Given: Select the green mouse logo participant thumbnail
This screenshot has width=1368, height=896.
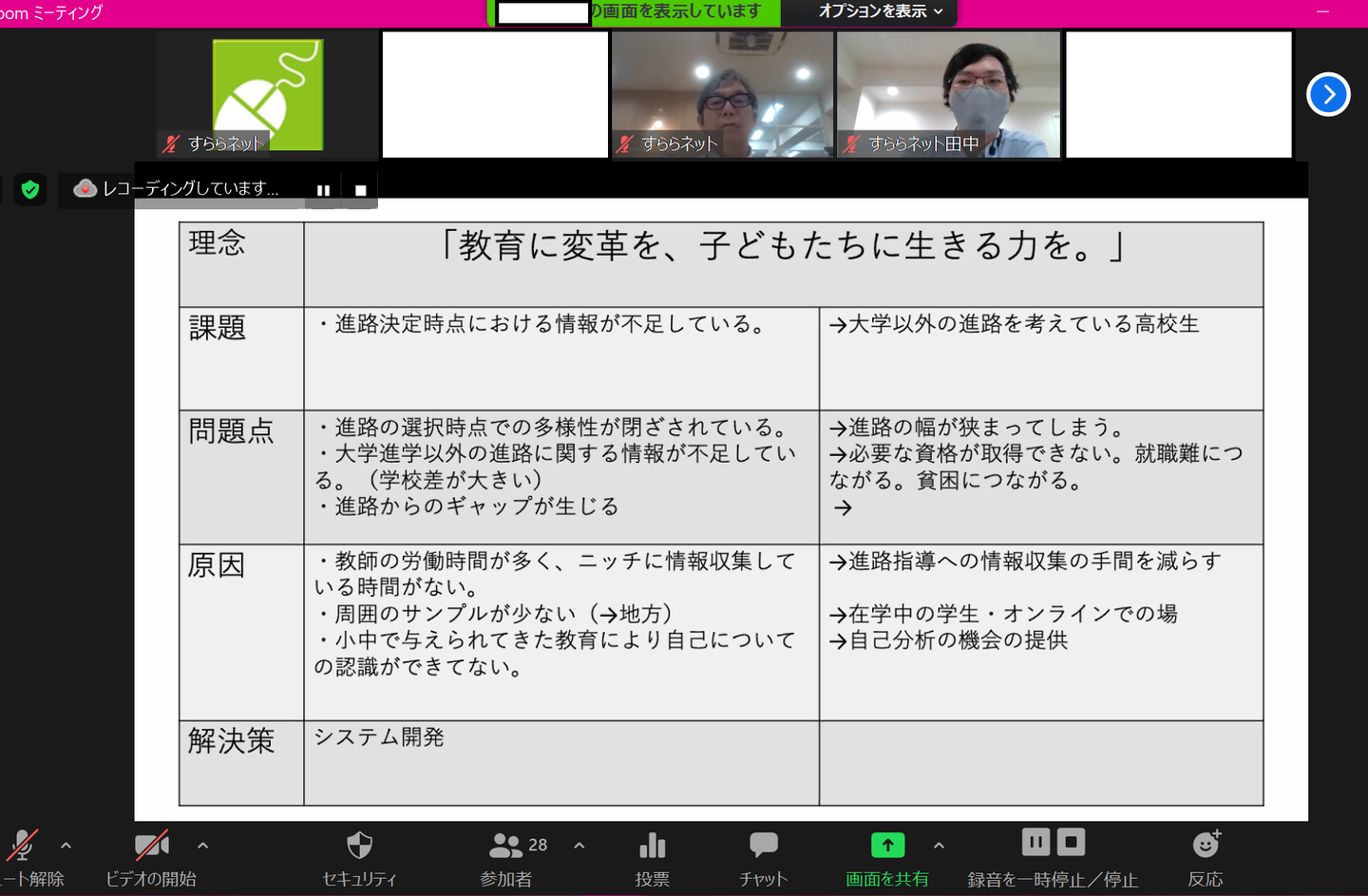Looking at the screenshot, I should click(268, 94).
